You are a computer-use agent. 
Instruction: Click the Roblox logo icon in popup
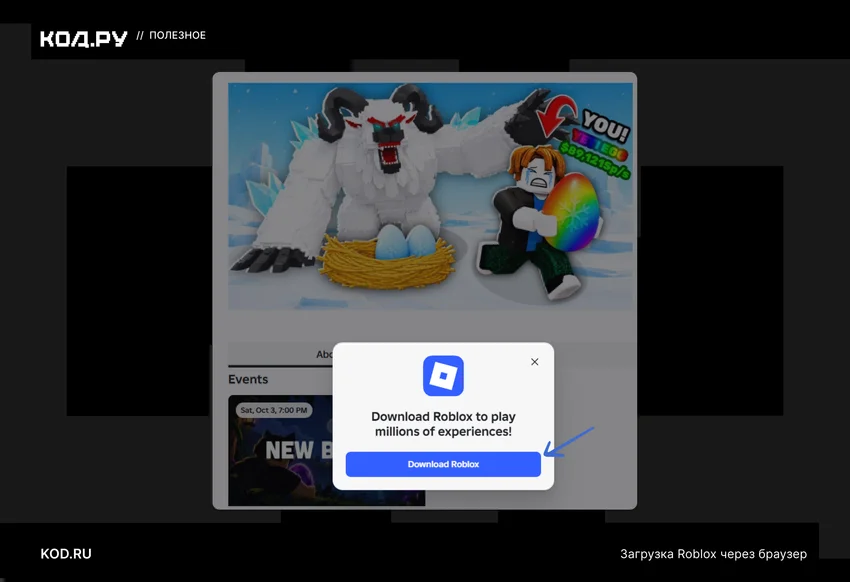click(443, 376)
